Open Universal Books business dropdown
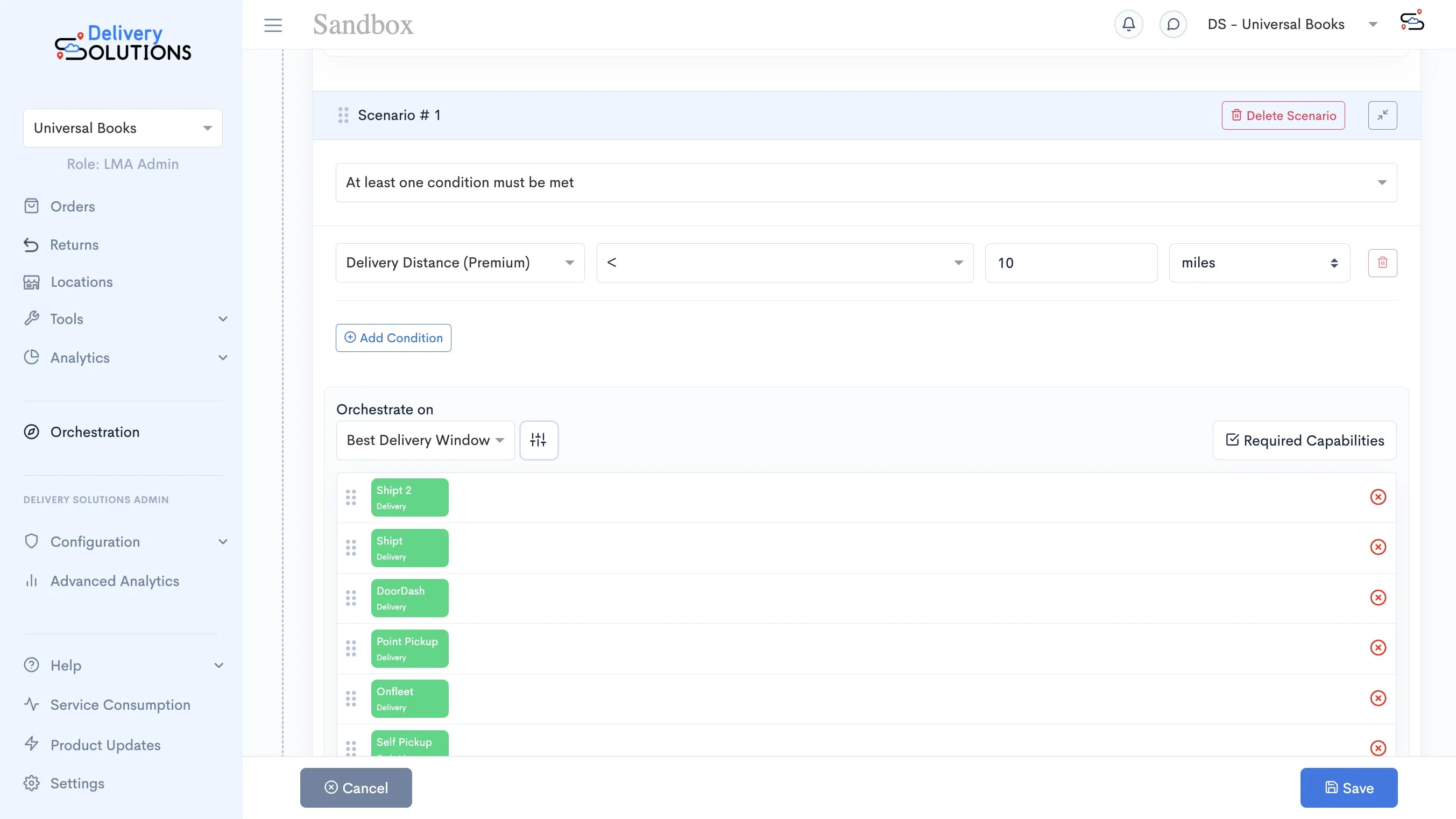1456x819 pixels. 123,128
